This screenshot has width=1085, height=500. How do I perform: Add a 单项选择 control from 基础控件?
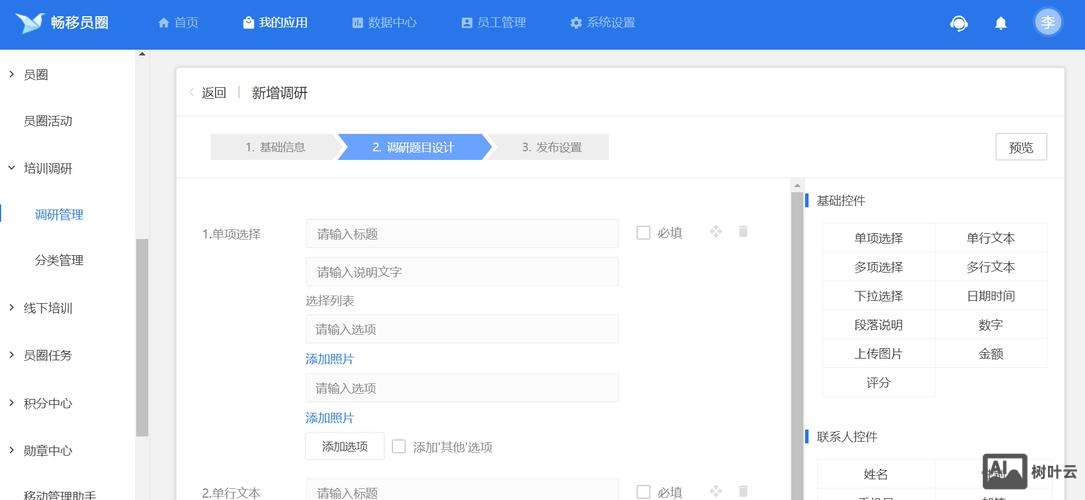[x=878, y=238]
